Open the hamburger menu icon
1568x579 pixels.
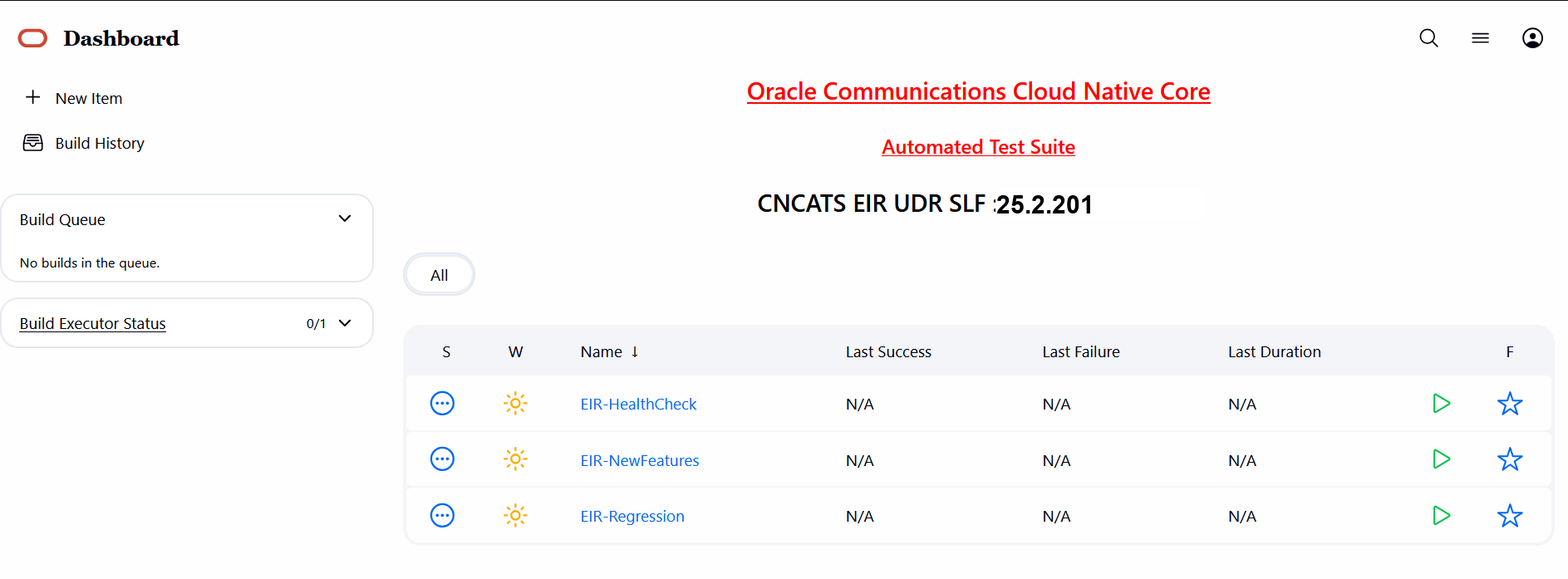[x=1480, y=38]
